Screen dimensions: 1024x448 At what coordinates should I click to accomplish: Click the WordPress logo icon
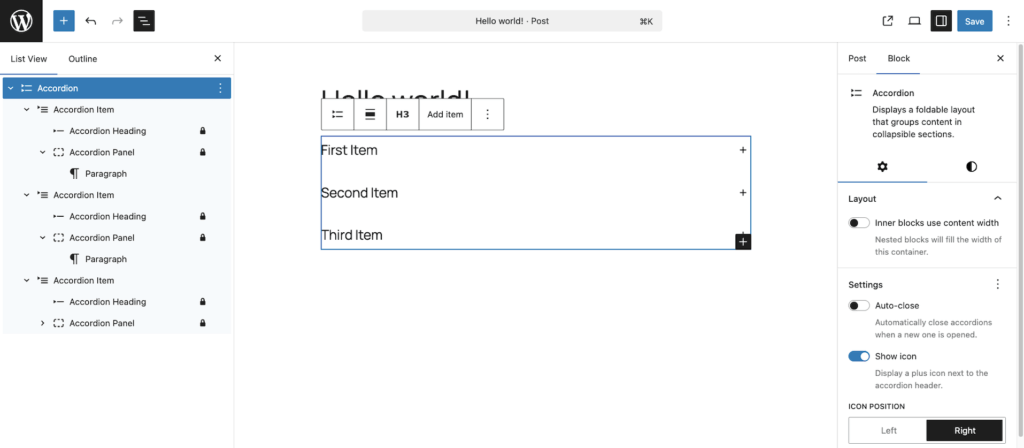tap(21, 20)
